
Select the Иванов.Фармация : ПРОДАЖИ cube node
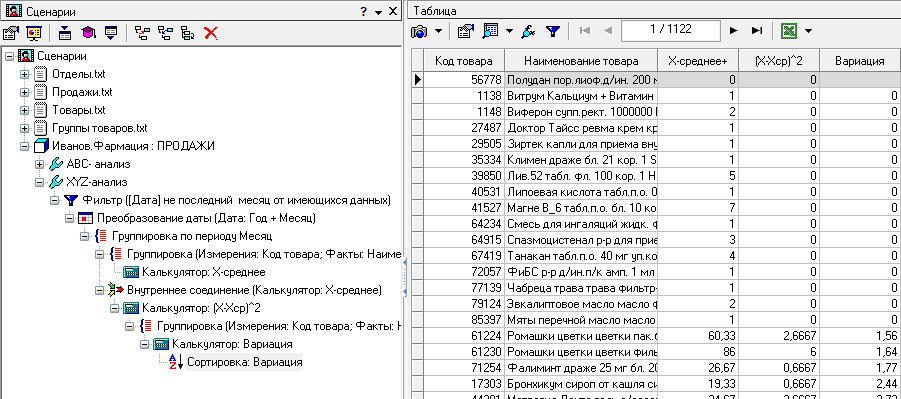coord(133,146)
